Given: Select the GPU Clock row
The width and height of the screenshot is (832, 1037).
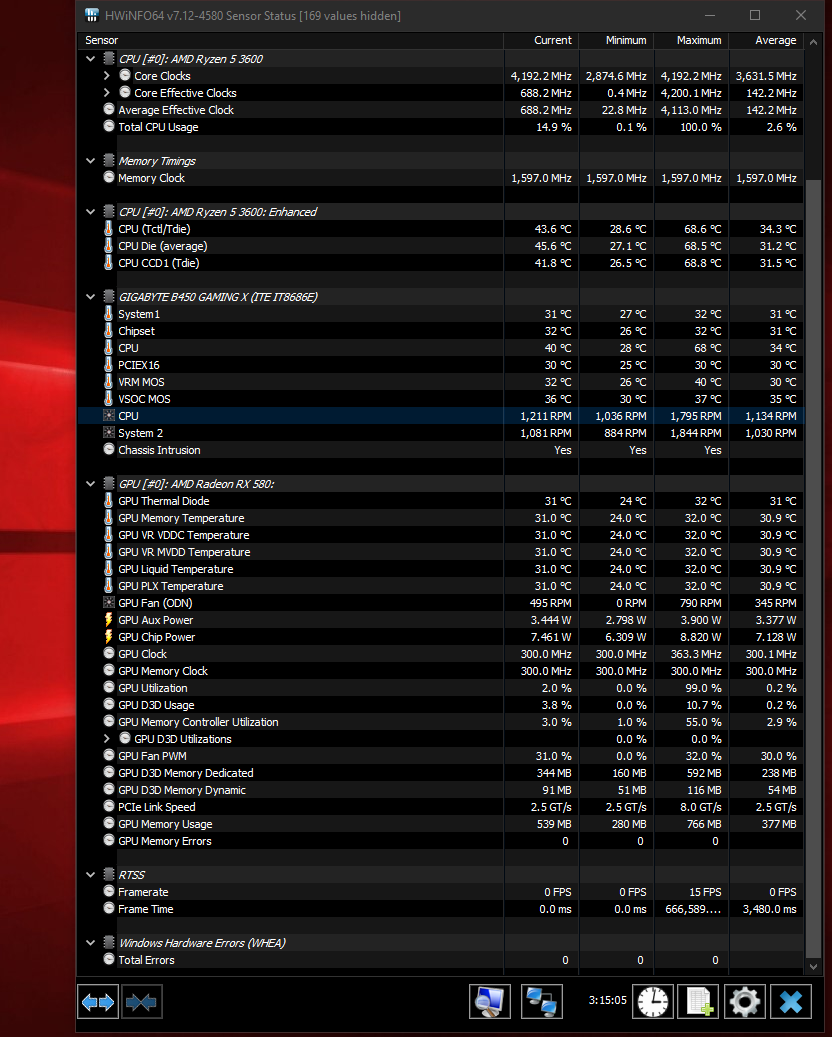Looking at the screenshot, I should pyautogui.click(x=441, y=653).
